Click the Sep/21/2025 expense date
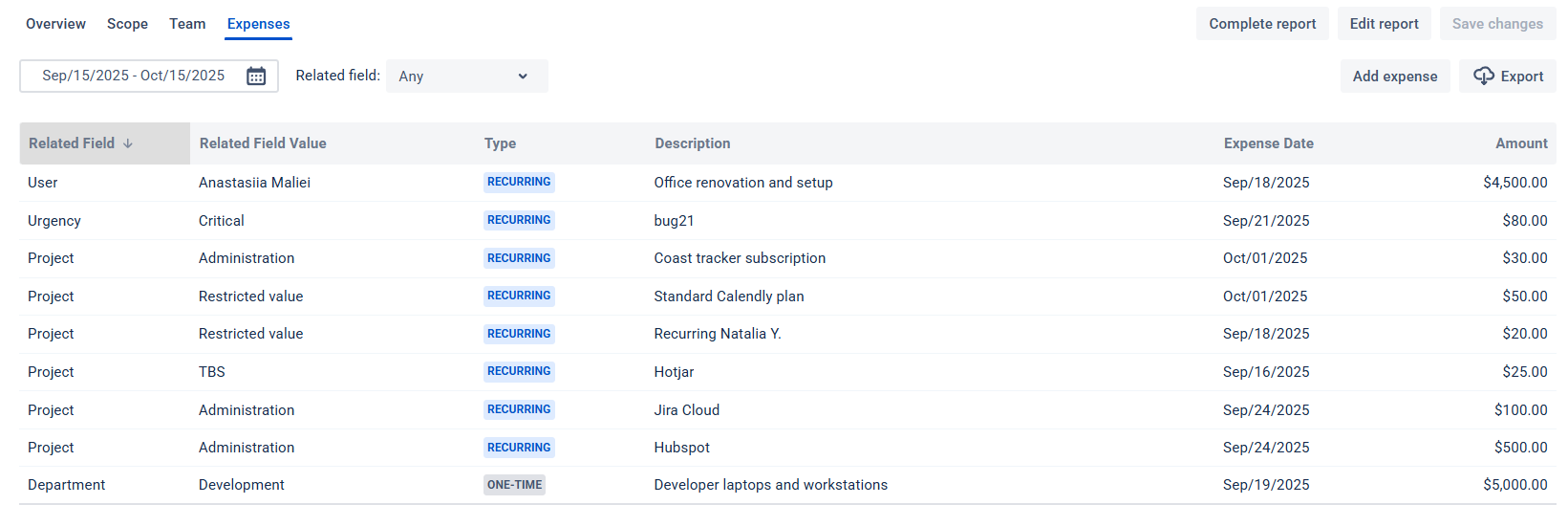This screenshot has width=1568, height=505. (1266, 221)
